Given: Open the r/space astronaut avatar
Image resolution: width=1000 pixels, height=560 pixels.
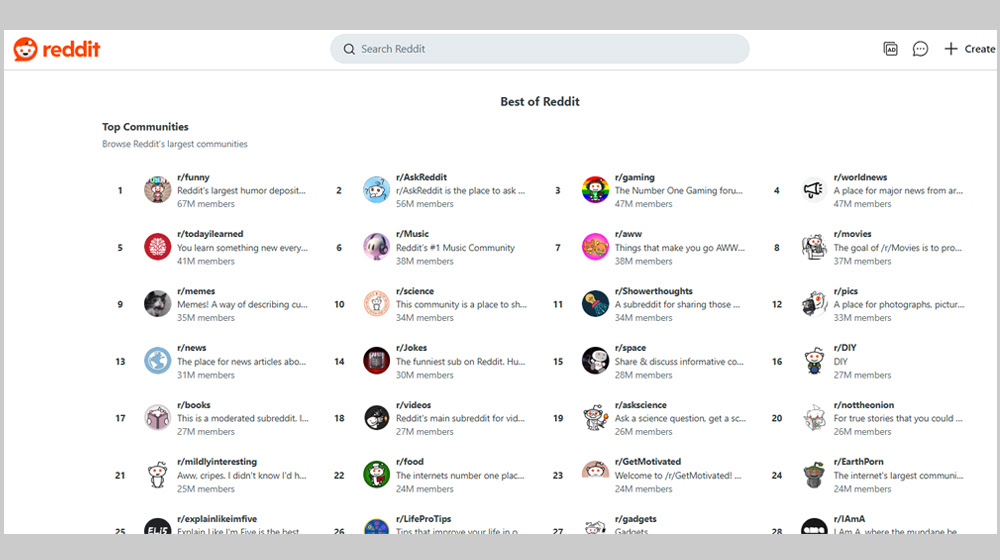Looking at the screenshot, I should [x=595, y=361].
